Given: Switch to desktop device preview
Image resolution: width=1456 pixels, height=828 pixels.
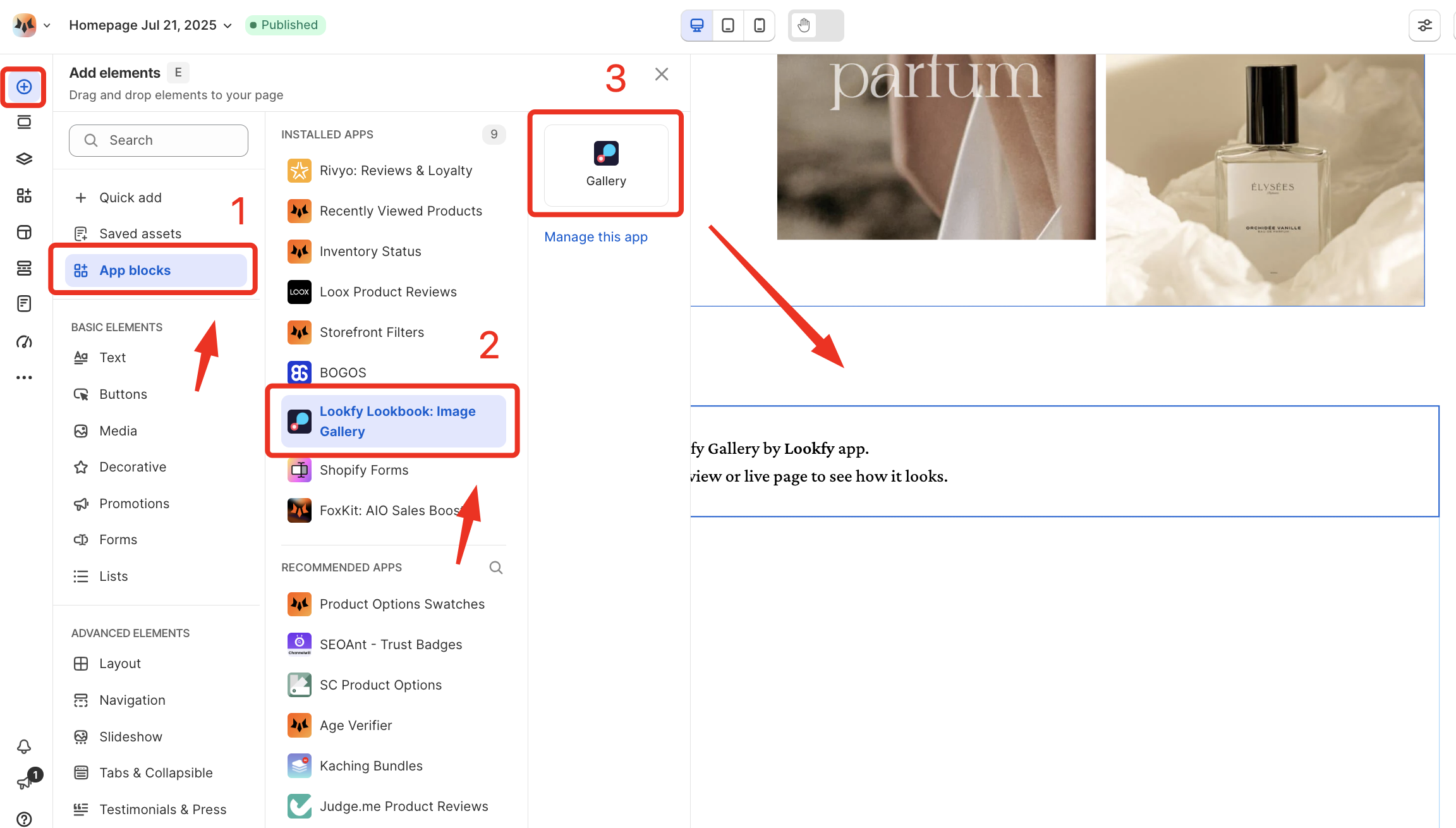Looking at the screenshot, I should [697, 25].
